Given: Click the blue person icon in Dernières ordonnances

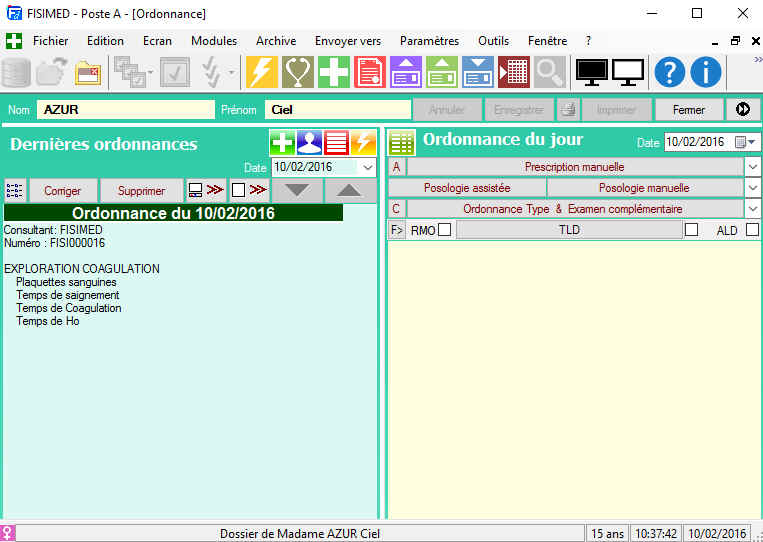Looking at the screenshot, I should point(310,143).
